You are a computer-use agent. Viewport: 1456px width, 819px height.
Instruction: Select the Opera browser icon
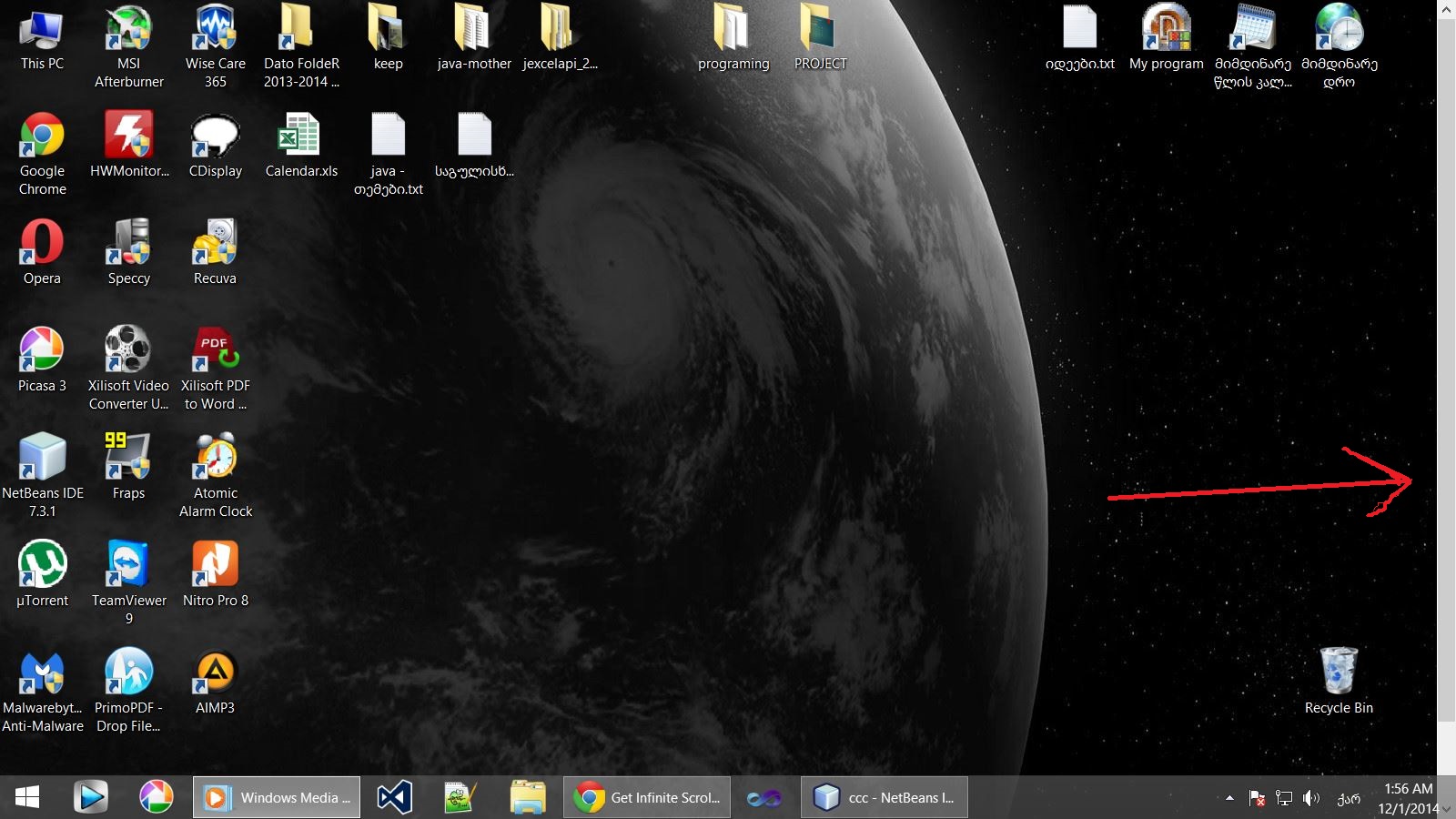point(42,244)
